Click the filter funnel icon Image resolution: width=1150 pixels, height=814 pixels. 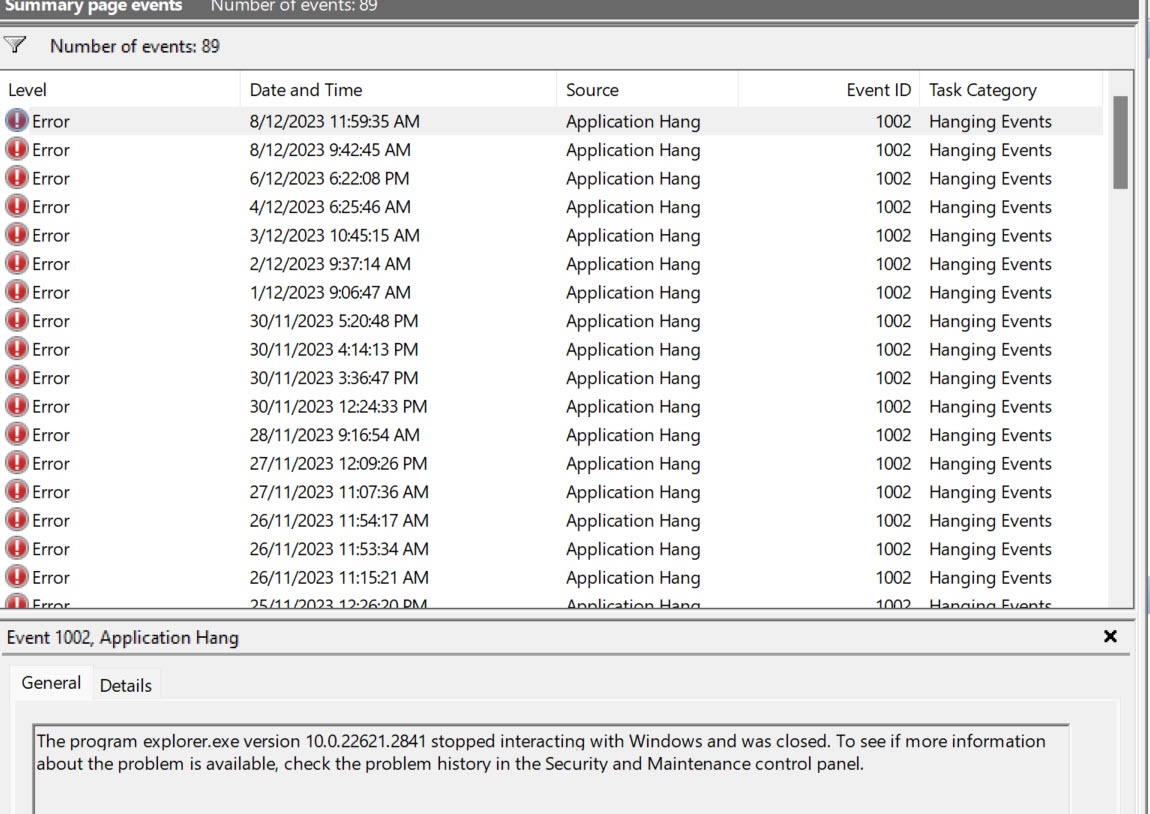click(x=15, y=45)
